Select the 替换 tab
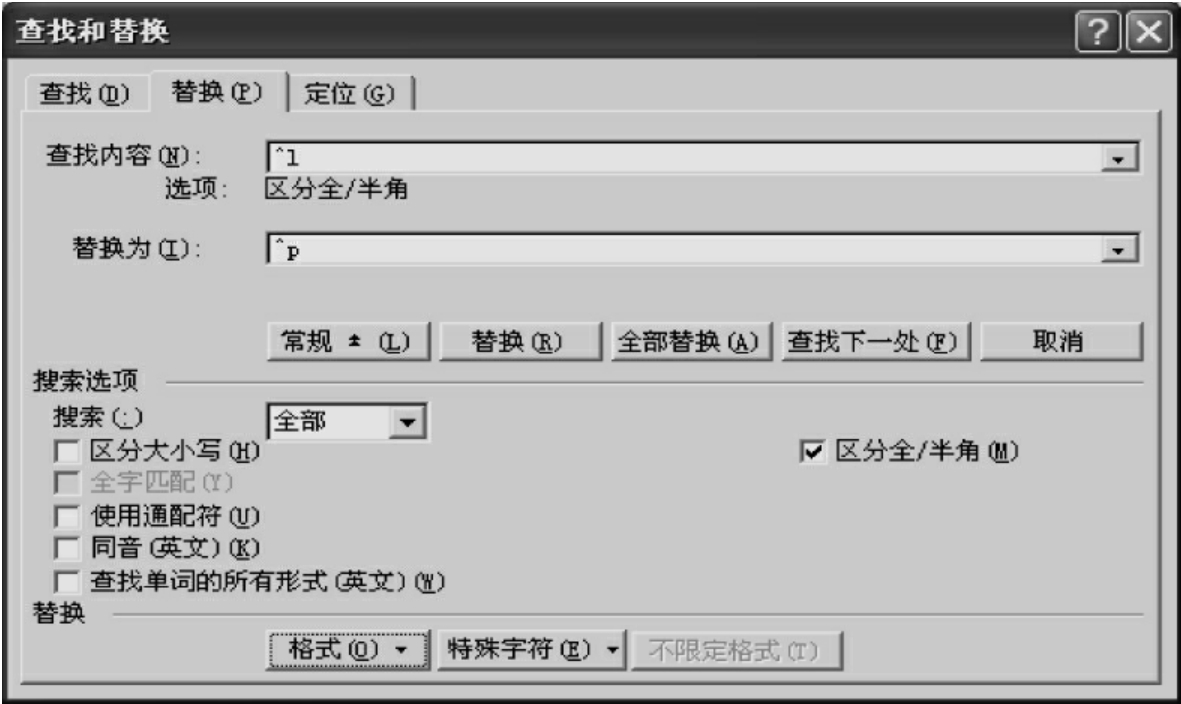Screen dimensions: 1181x704 (x=217, y=92)
